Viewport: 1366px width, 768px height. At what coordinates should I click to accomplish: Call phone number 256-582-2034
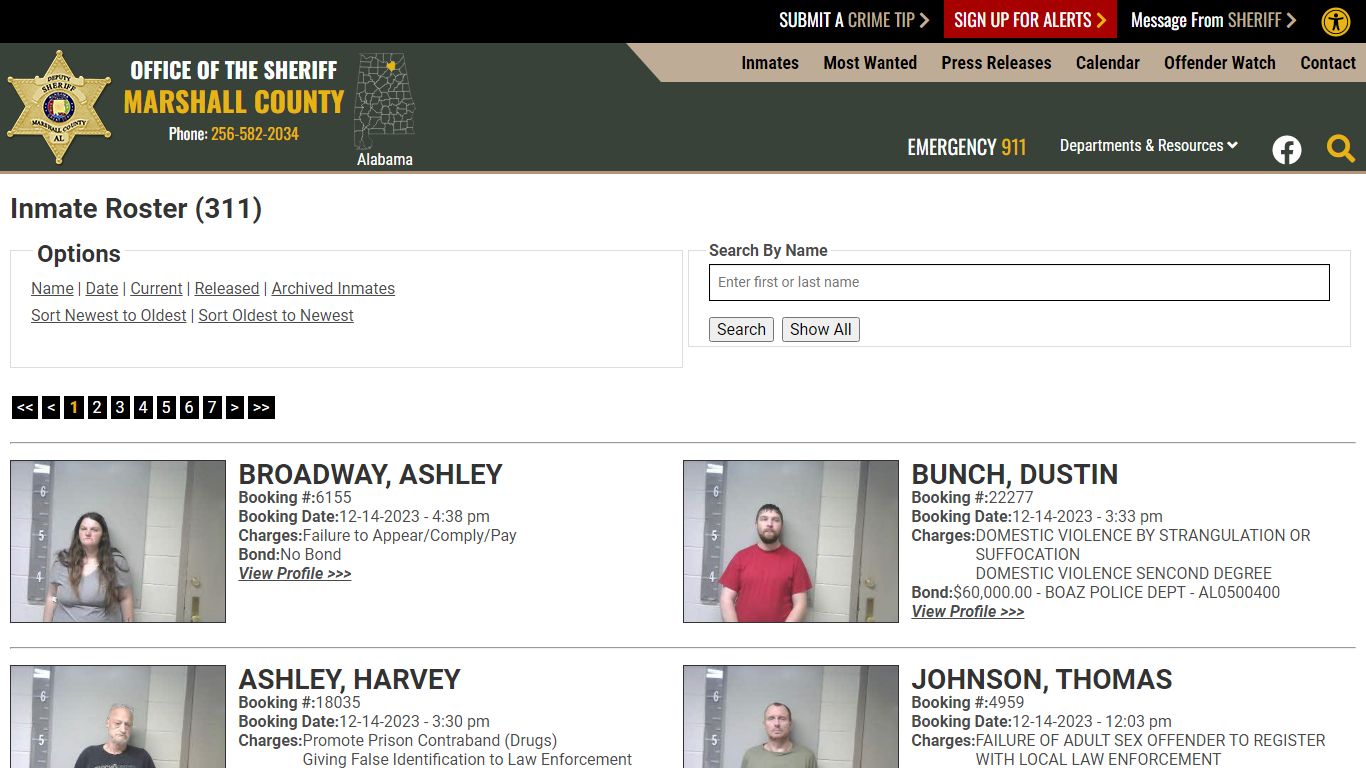coord(255,134)
